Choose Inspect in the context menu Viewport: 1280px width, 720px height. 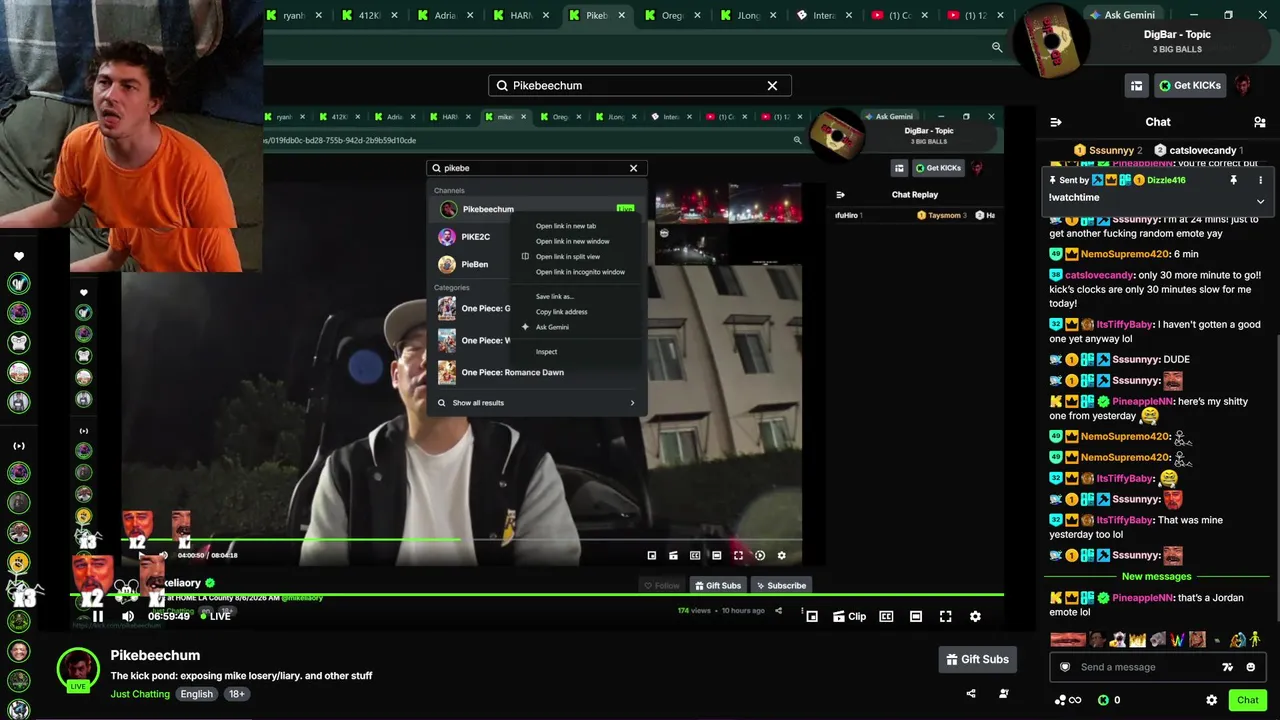546,352
